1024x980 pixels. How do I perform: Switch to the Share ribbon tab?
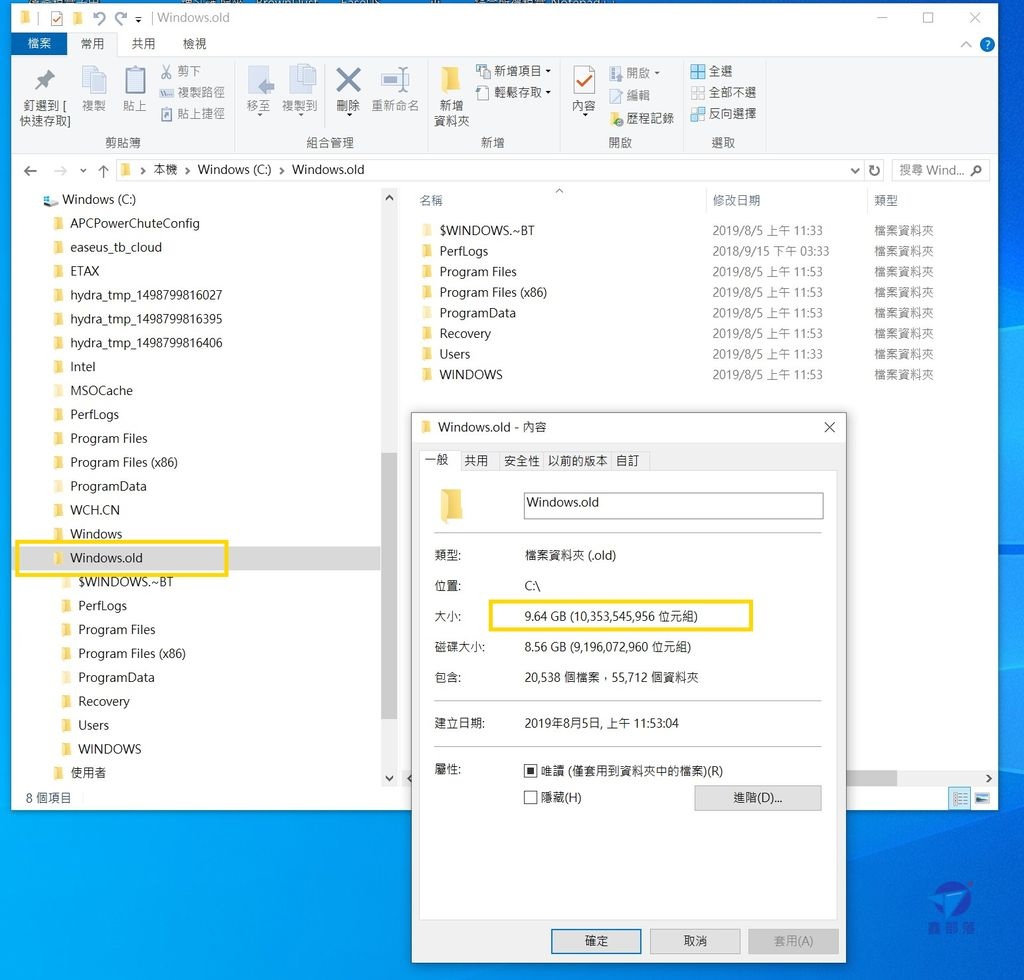(143, 44)
